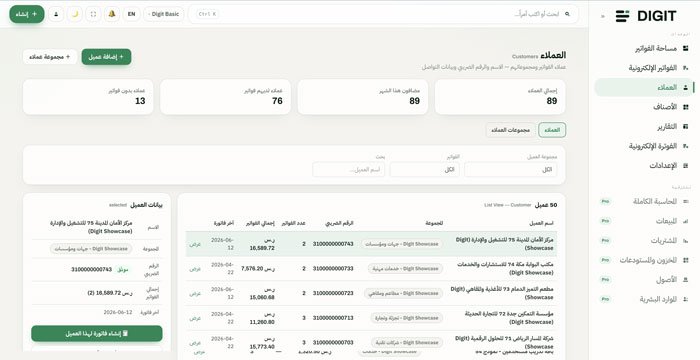Select customer شركة المسار الرياض 71 row name
Image resolution: width=700 pixels, height=360 pixels.
click(x=504, y=343)
